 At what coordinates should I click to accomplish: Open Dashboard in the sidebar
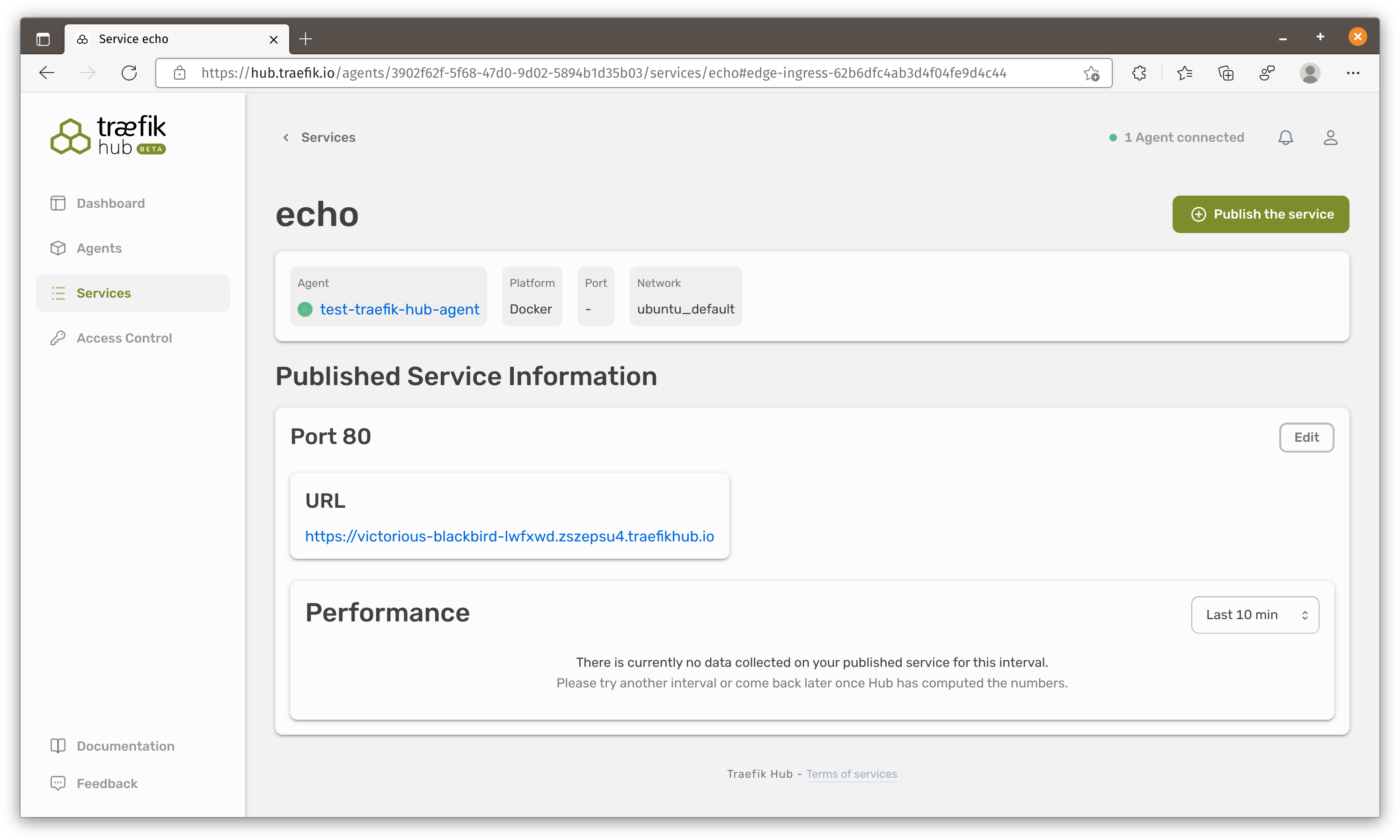110,203
